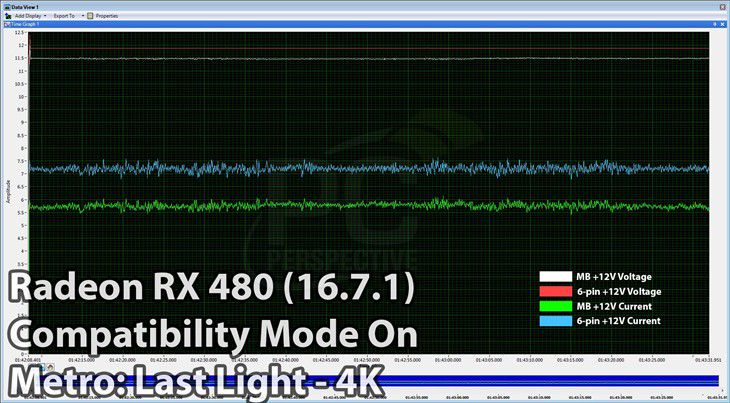Close the Data View 1 window
730x403 pixels.
pos(723,7)
